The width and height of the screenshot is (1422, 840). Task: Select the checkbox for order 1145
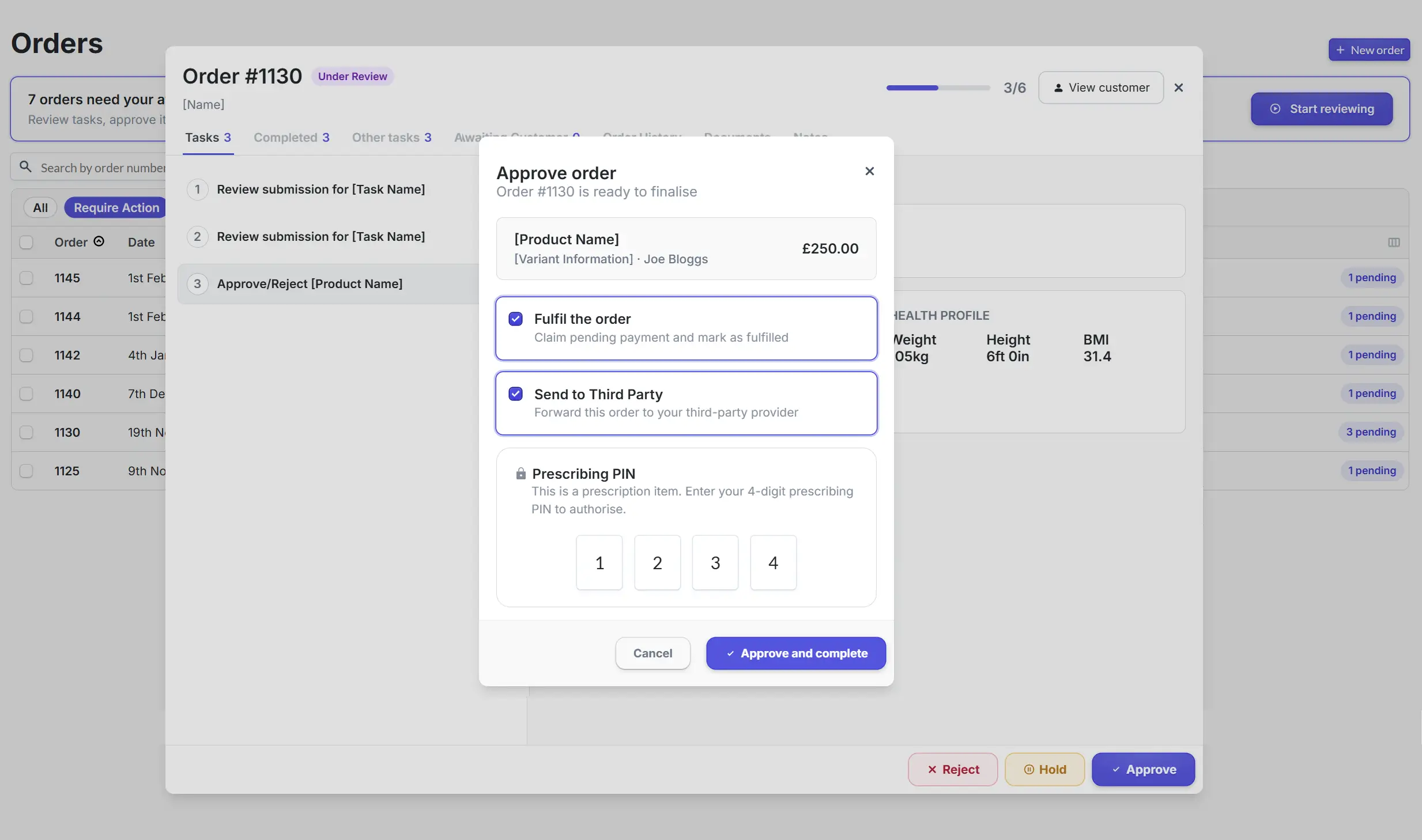pyautogui.click(x=26, y=278)
